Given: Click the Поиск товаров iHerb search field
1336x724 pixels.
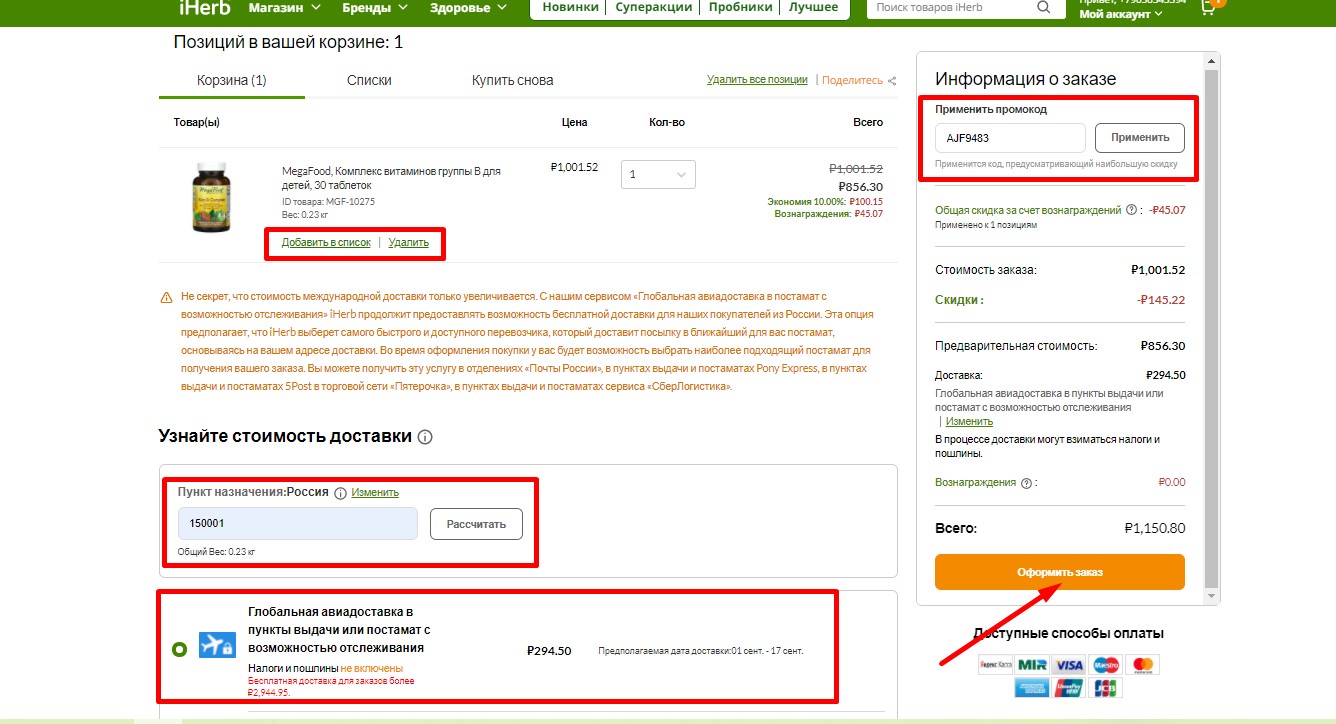Looking at the screenshot, I should (x=954, y=7).
